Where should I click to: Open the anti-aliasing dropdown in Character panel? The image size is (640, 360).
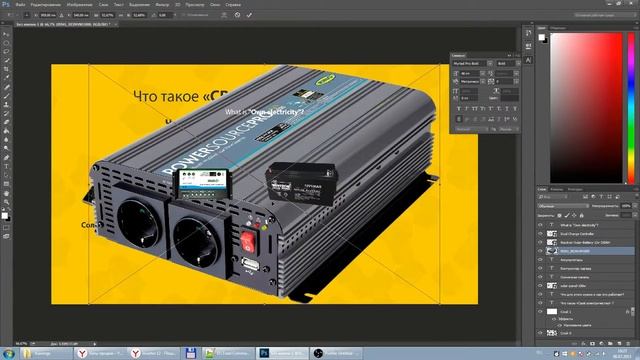tap(509, 129)
